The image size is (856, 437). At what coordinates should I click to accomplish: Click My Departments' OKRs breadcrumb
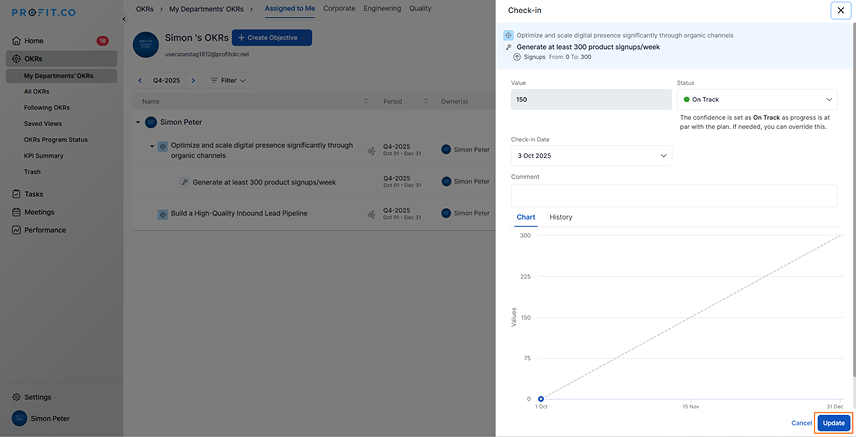(206, 9)
